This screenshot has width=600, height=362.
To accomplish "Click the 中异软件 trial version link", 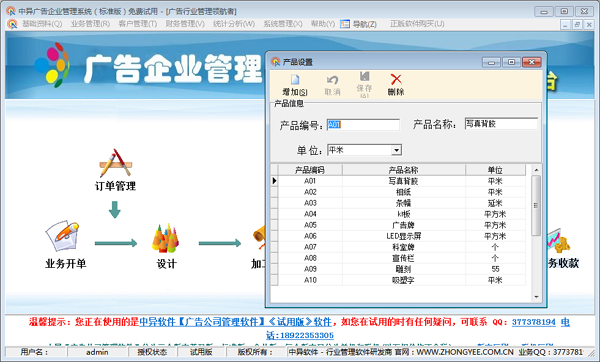I will pos(235,322).
